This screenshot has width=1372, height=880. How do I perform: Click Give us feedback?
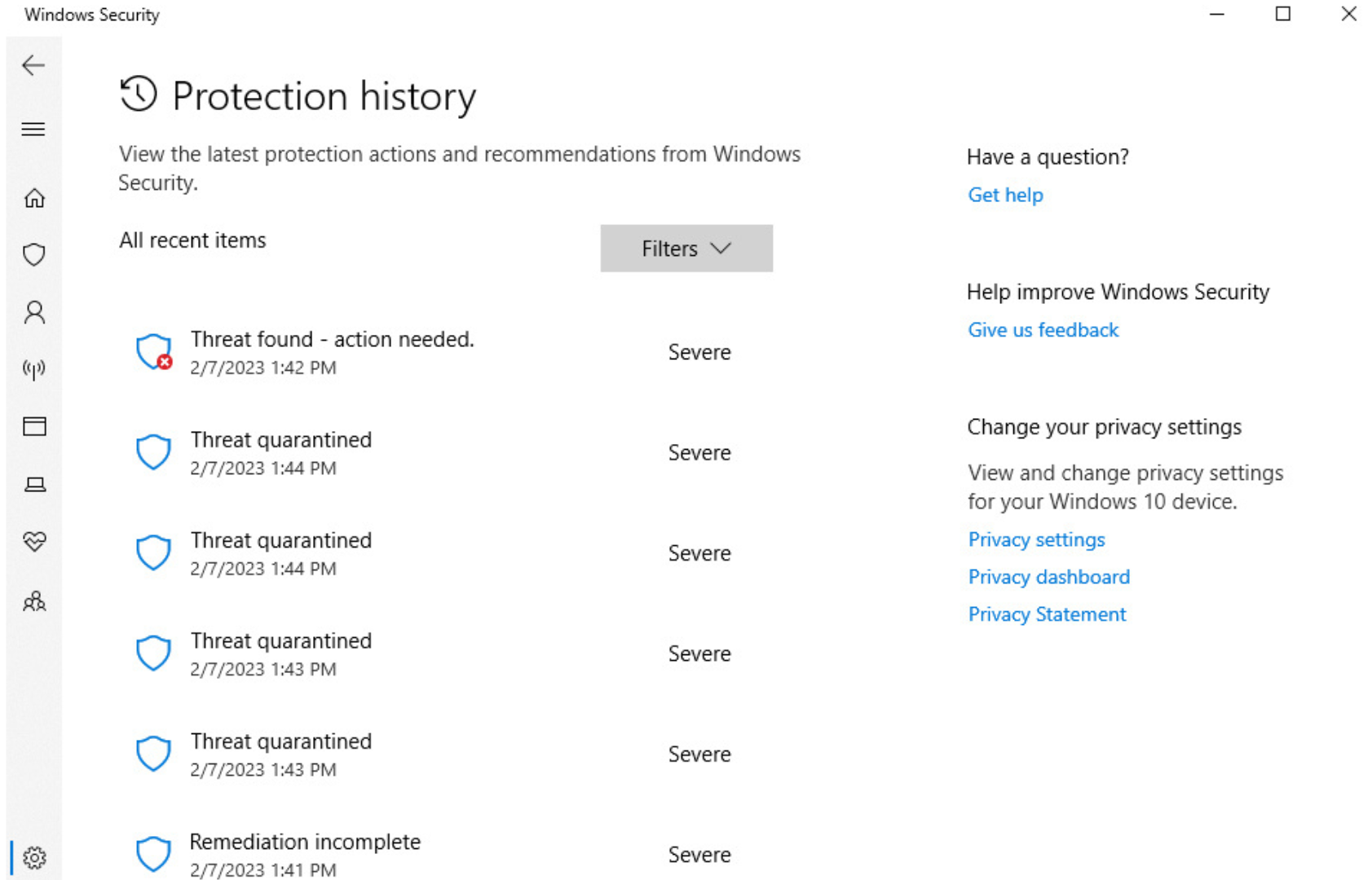(x=1043, y=329)
